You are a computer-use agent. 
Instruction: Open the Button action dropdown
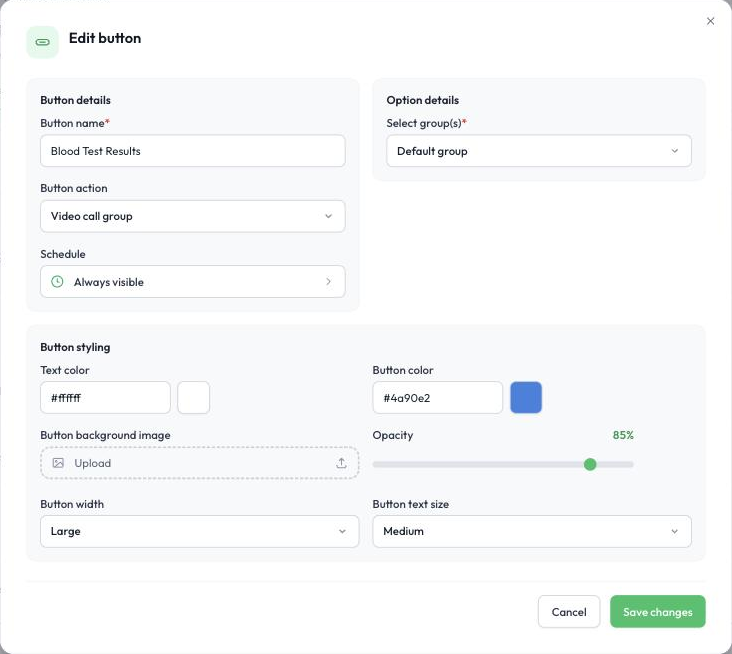pos(193,216)
